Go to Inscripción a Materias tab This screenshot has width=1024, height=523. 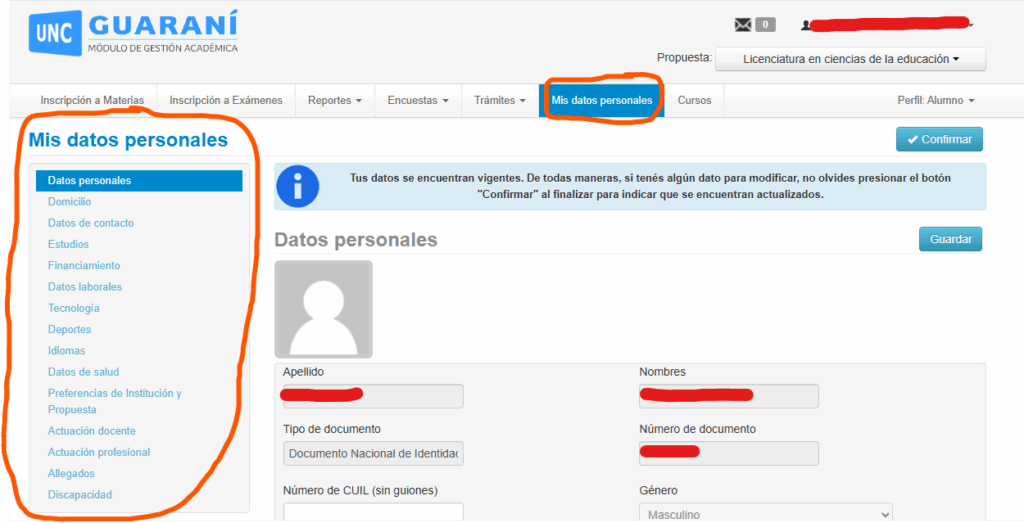coord(92,100)
